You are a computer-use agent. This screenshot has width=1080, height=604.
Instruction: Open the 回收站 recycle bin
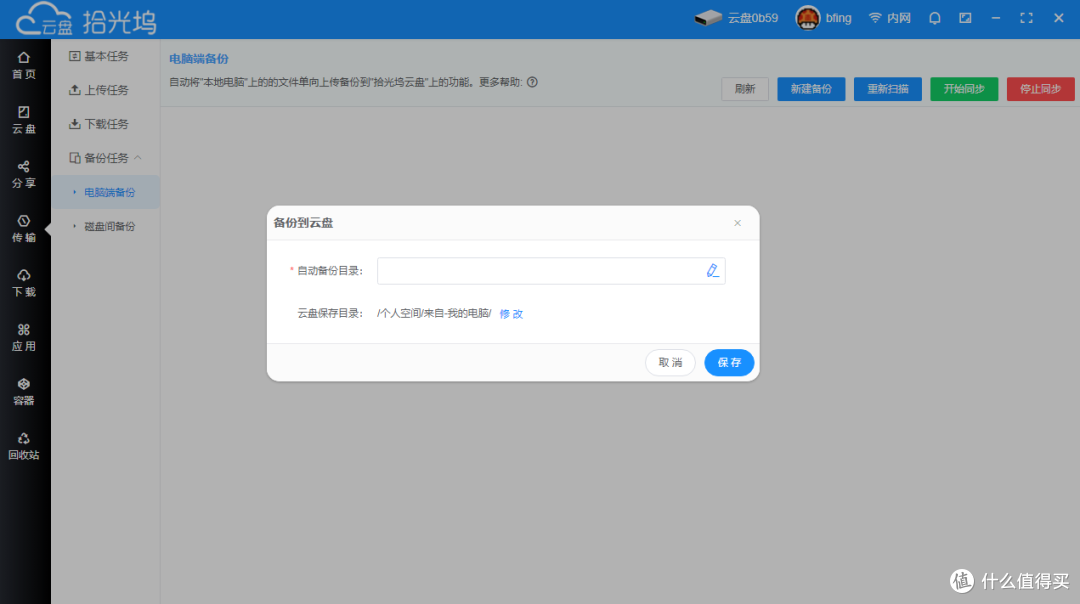click(x=24, y=446)
